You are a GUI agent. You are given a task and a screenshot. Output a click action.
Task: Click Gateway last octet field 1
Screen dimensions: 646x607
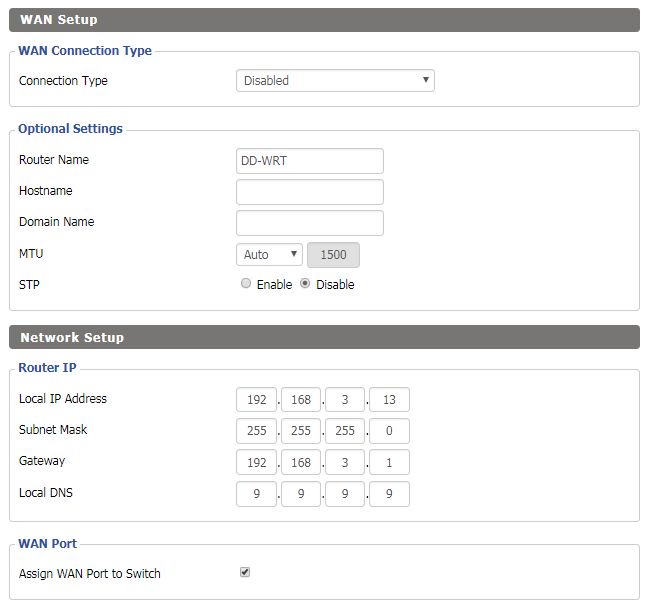click(x=389, y=462)
